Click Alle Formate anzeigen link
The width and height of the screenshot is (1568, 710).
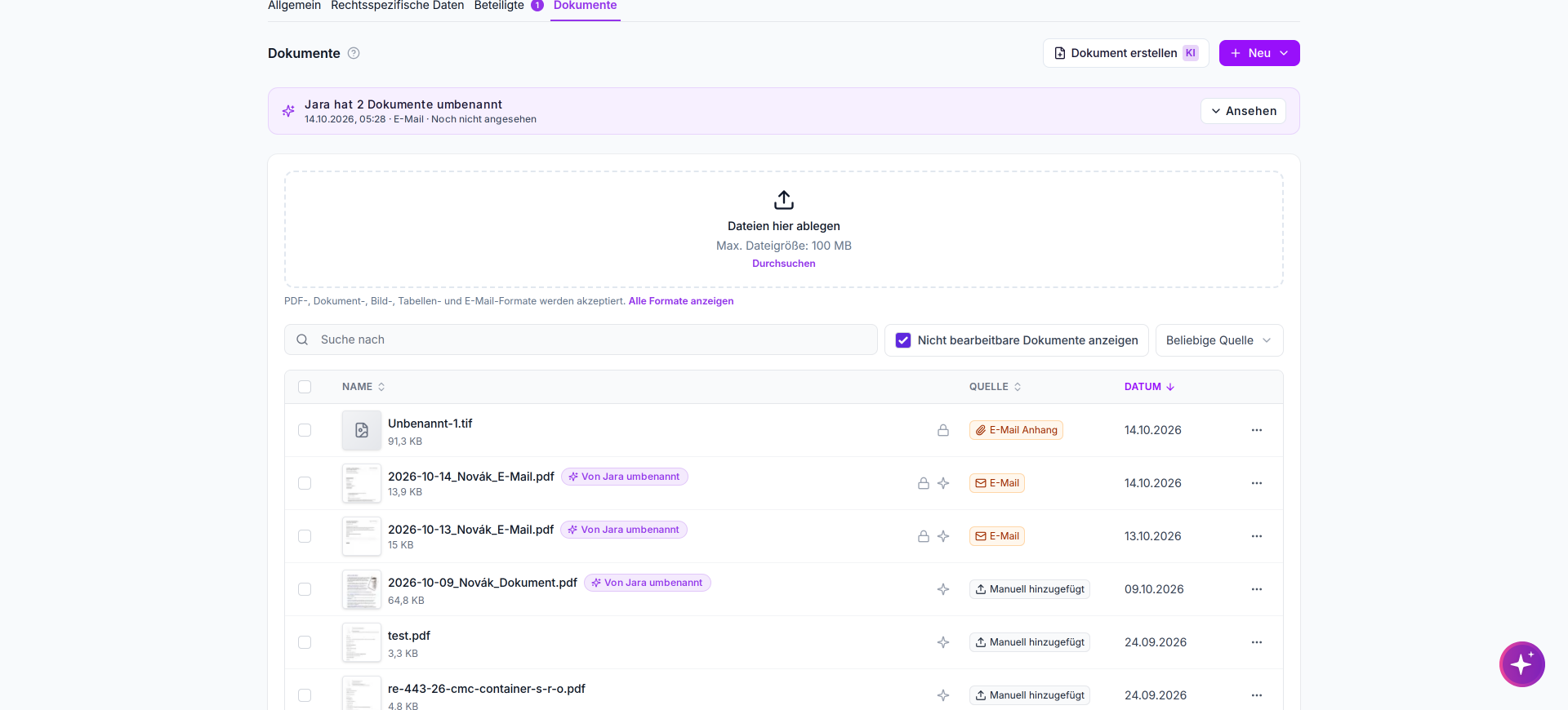[681, 301]
